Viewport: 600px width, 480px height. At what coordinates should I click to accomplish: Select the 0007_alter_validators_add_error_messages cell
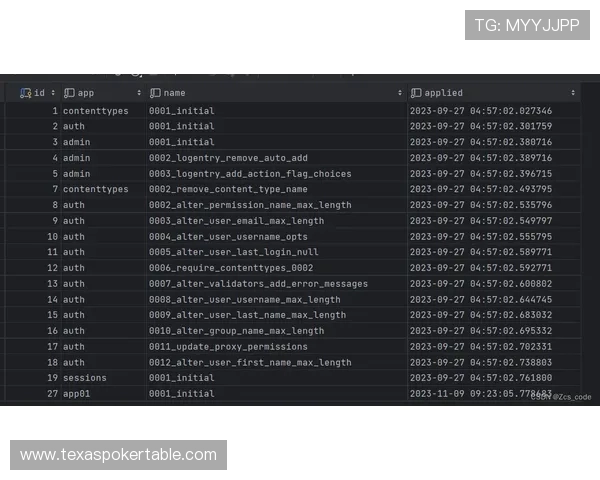pyautogui.click(x=258, y=284)
